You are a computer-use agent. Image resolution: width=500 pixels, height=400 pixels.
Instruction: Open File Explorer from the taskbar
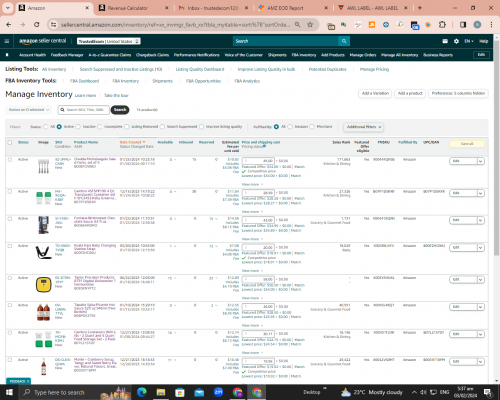tap(161, 392)
